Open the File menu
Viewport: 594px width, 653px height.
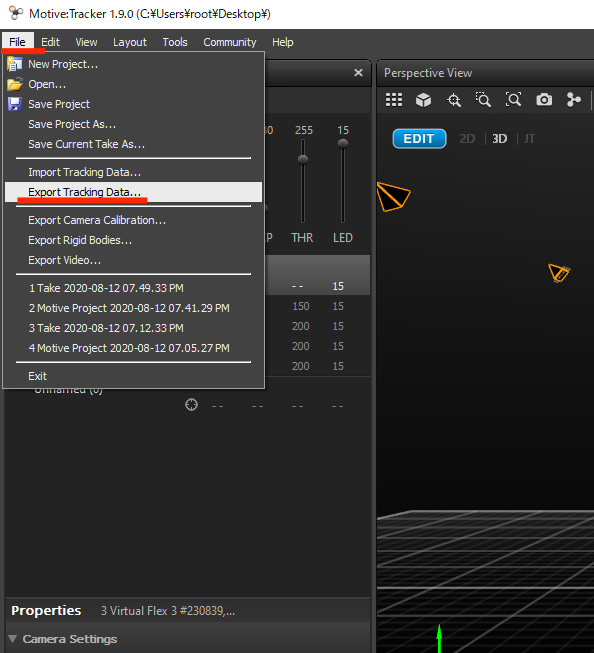click(17, 42)
